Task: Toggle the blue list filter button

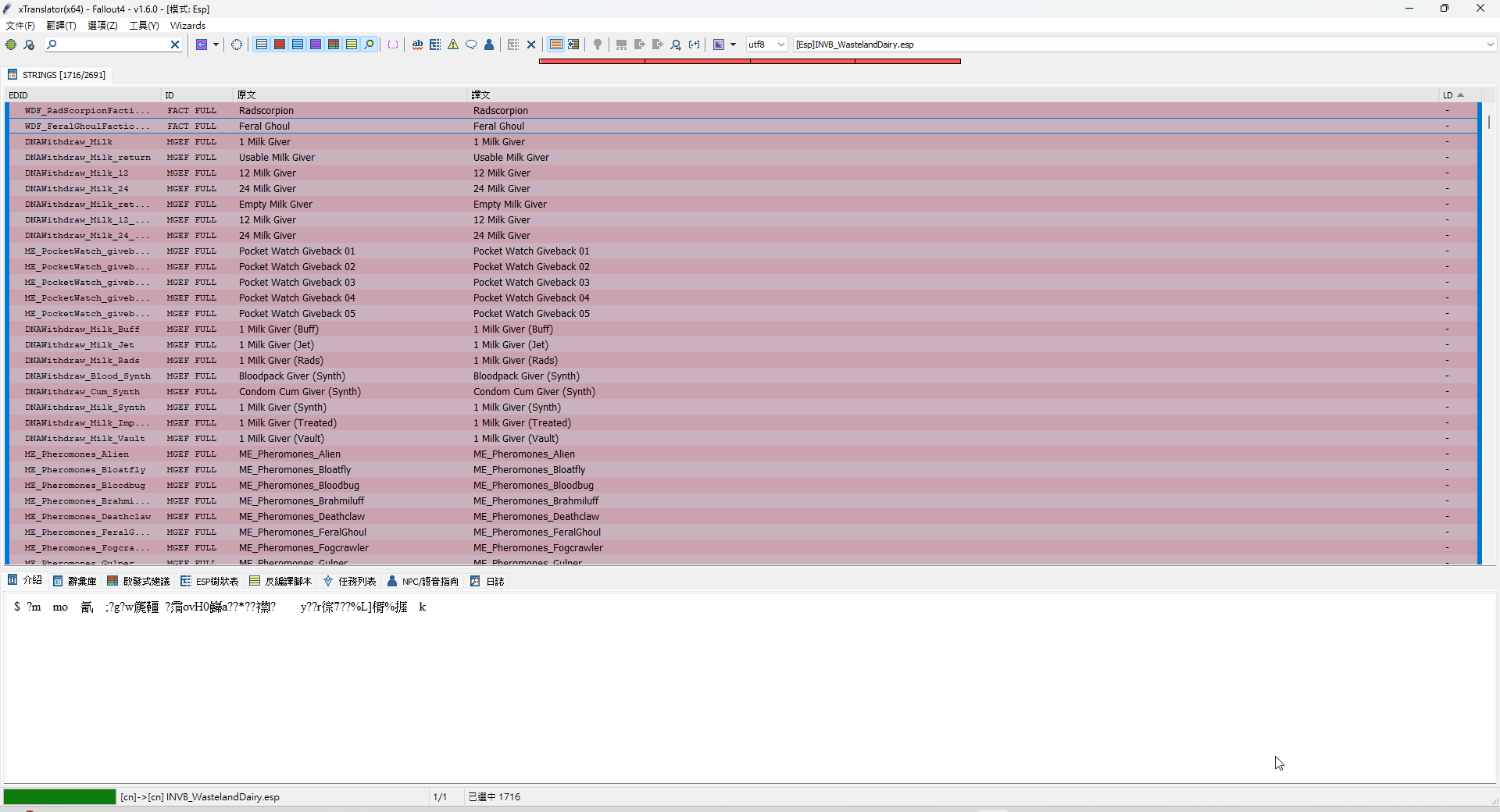Action: 298,45
